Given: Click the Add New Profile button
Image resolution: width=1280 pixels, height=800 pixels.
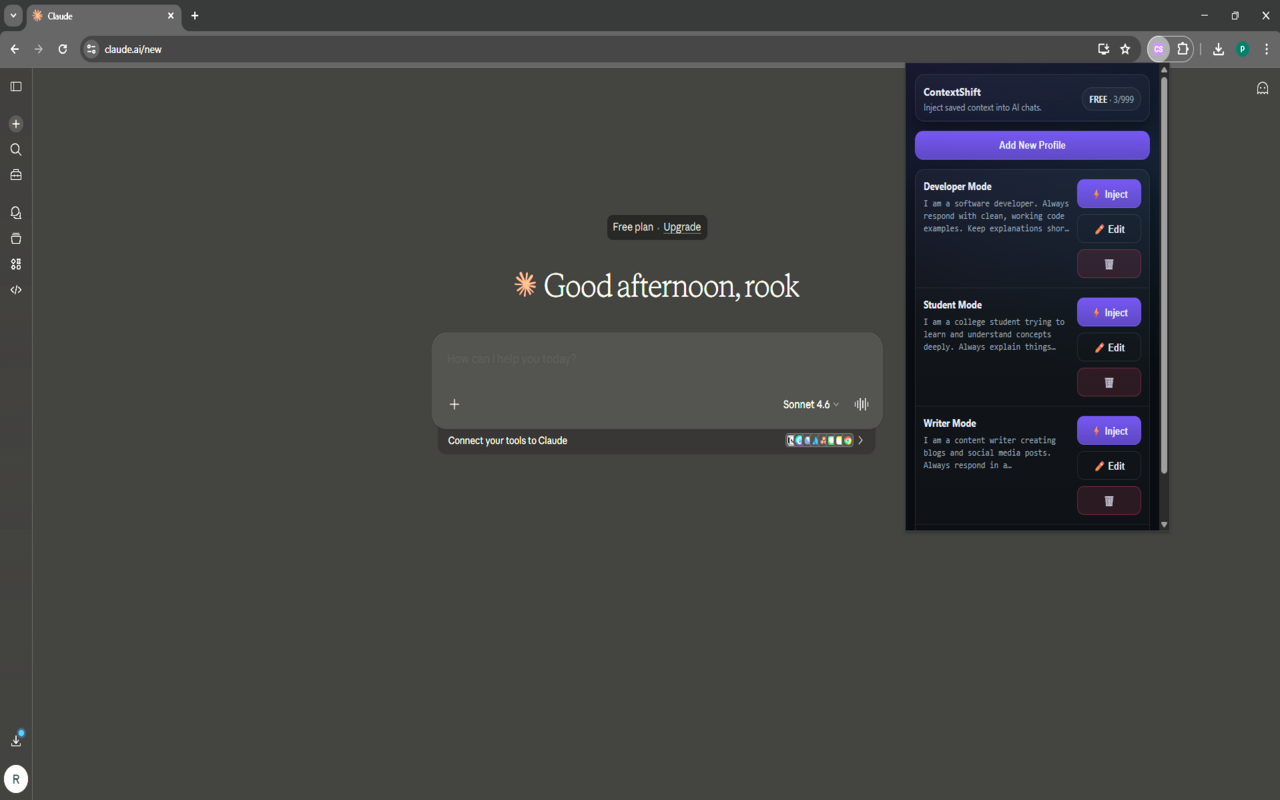Looking at the screenshot, I should tap(1032, 145).
